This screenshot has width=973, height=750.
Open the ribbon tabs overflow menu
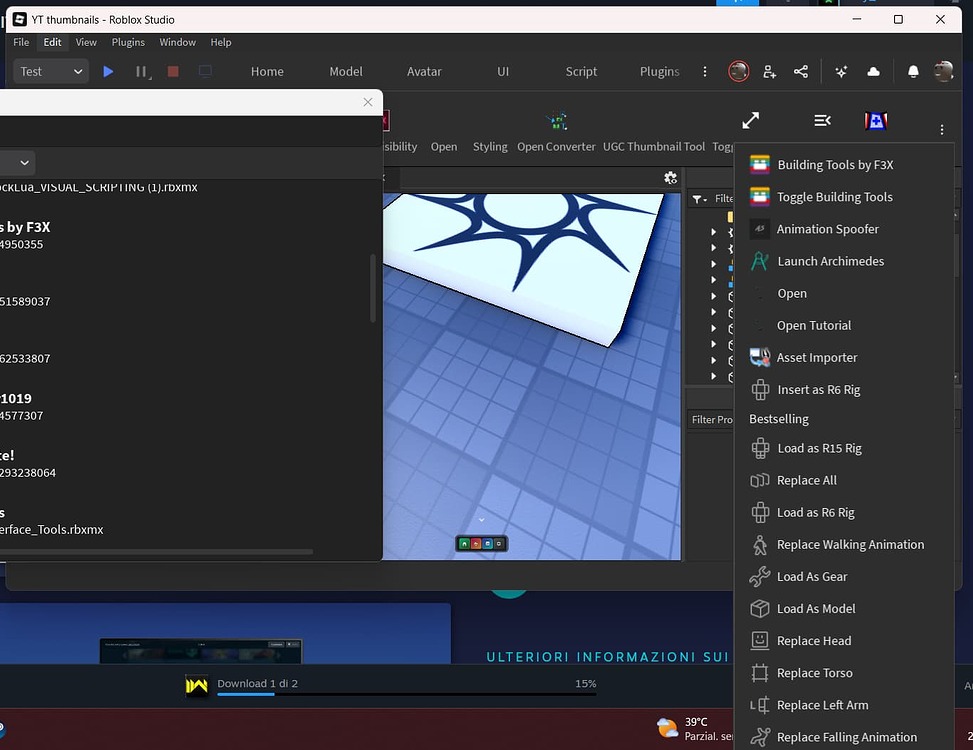(x=705, y=71)
